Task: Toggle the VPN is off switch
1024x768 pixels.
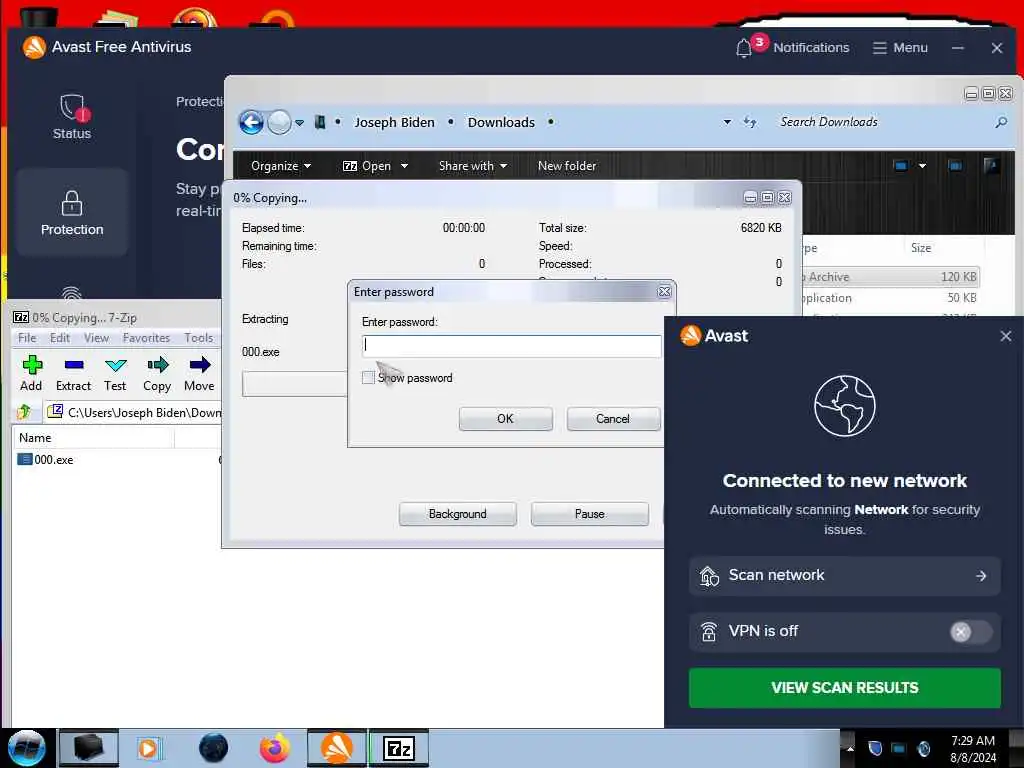Action: coord(970,632)
